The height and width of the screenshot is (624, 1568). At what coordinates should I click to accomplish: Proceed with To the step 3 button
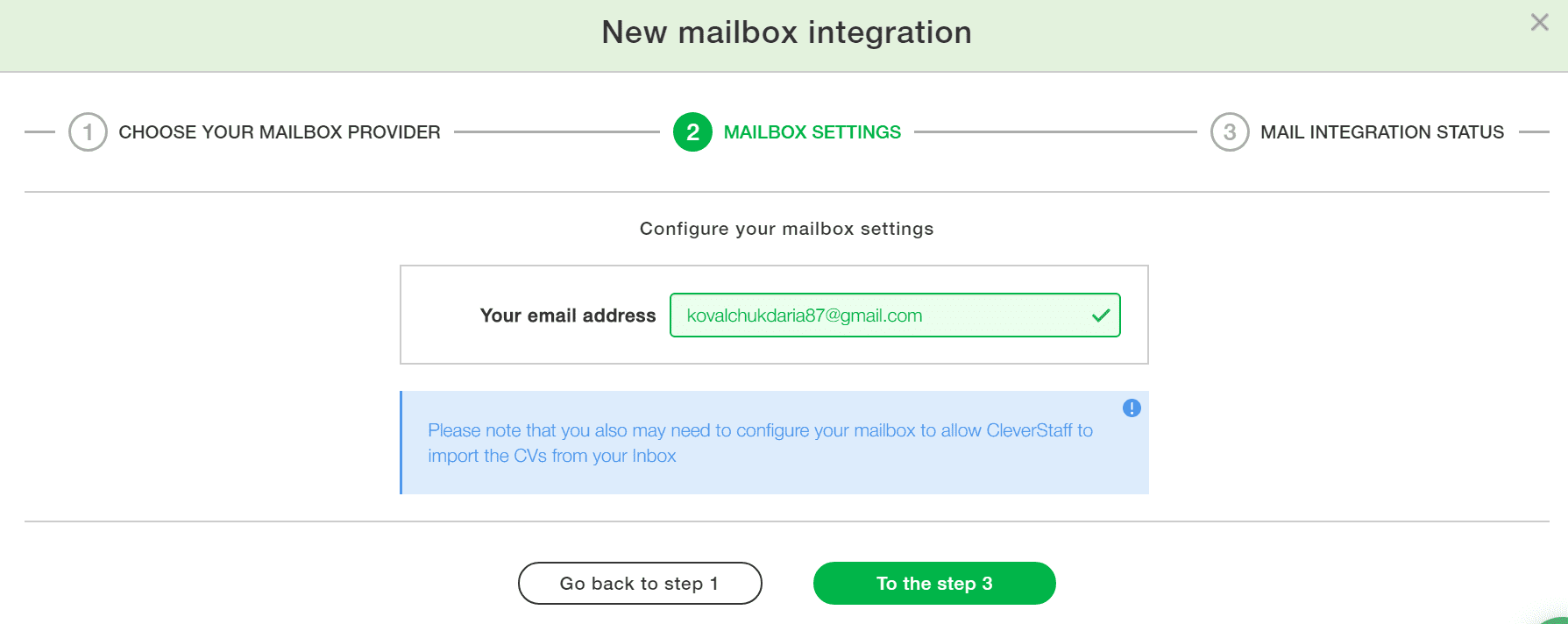tap(934, 584)
